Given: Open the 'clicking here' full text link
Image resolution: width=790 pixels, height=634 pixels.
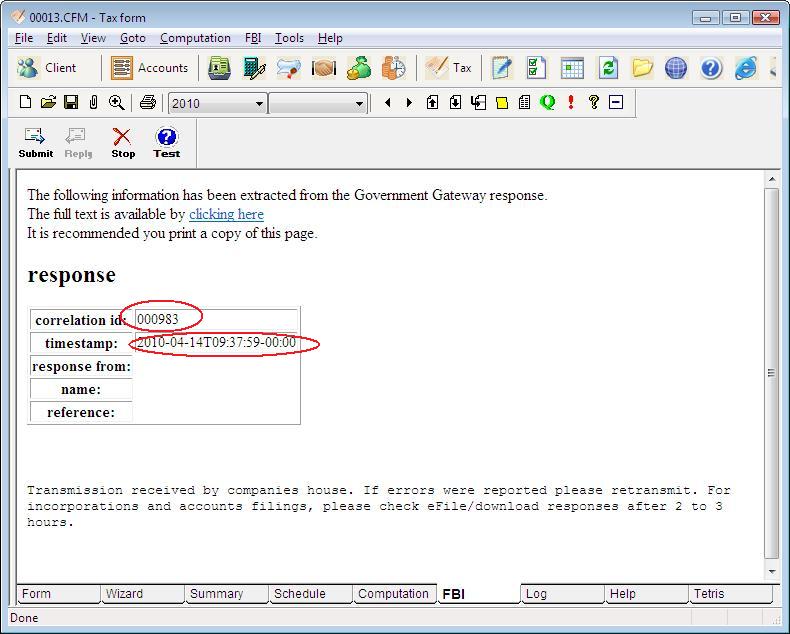Looking at the screenshot, I should coord(226,214).
